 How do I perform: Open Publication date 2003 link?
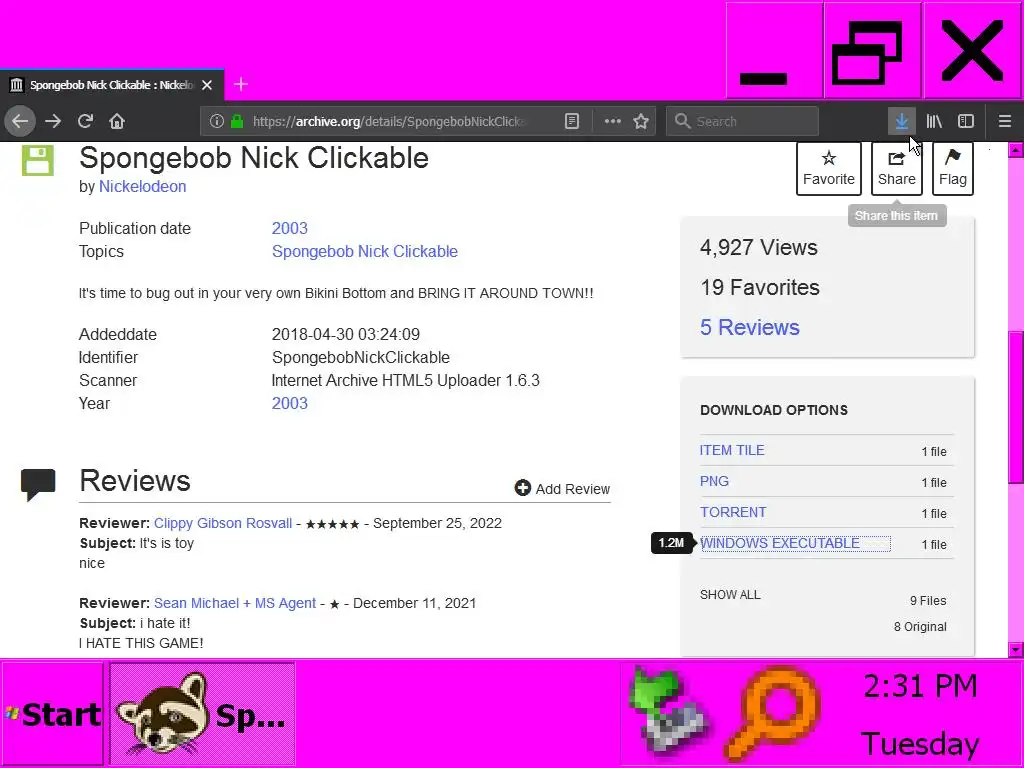[289, 229]
